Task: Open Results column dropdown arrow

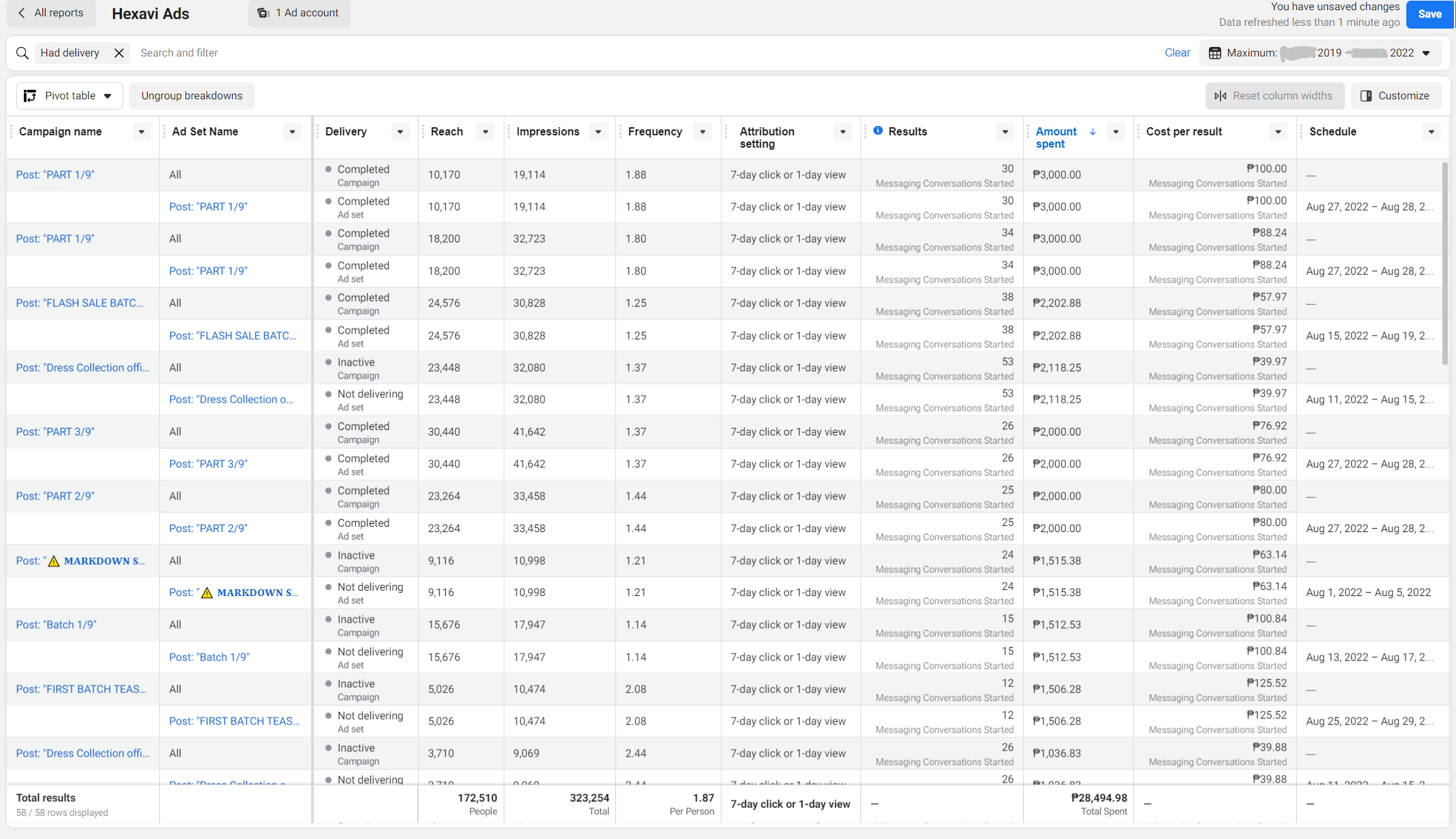Action: (1005, 132)
